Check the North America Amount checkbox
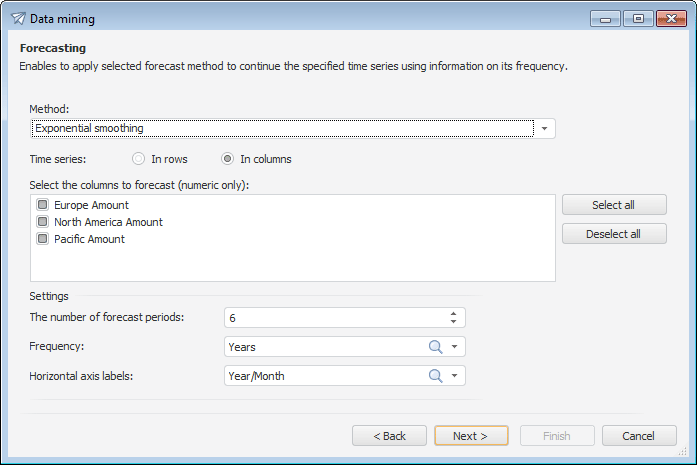 (x=43, y=222)
